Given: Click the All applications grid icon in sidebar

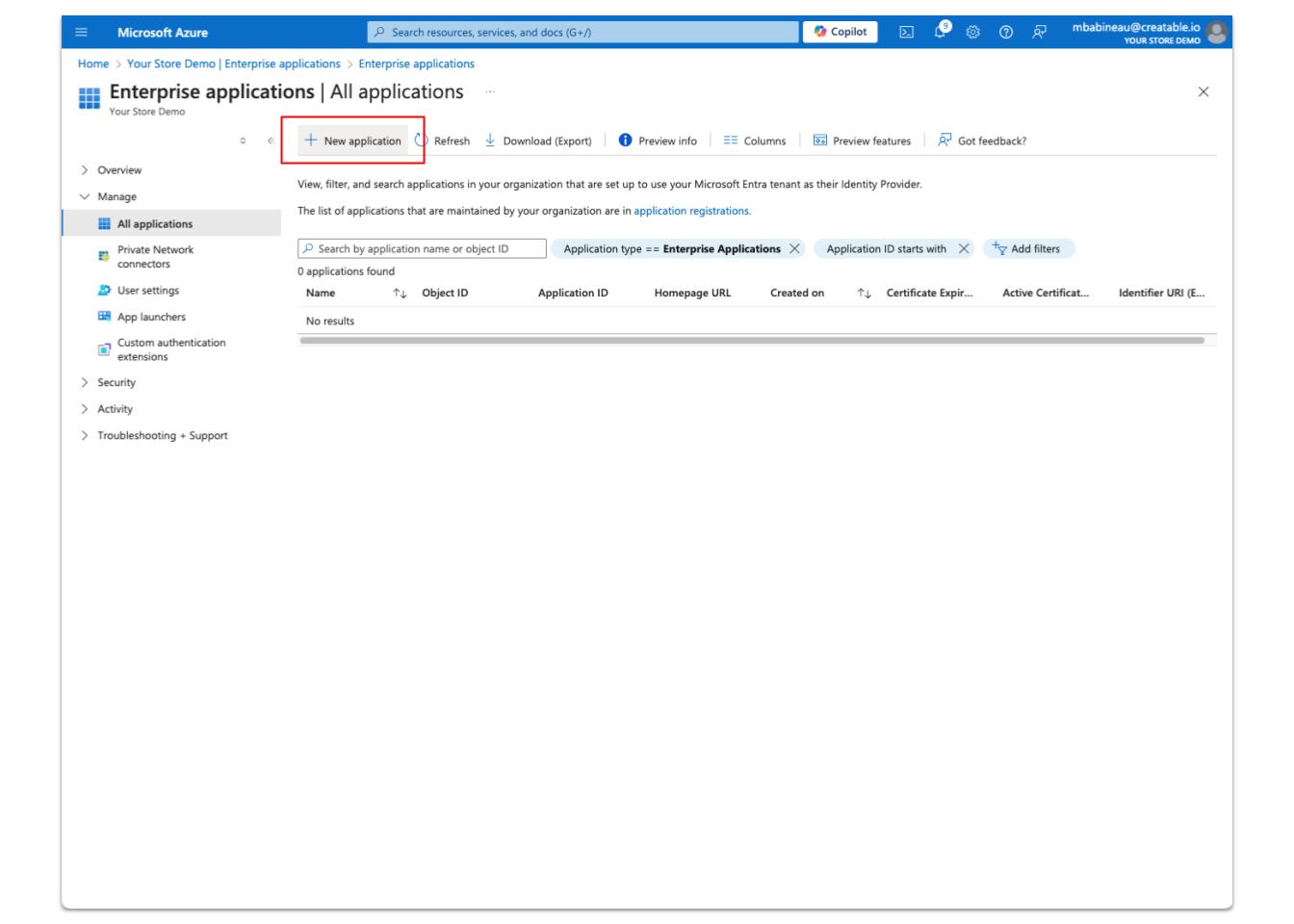Looking at the screenshot, I should [104, 224].
